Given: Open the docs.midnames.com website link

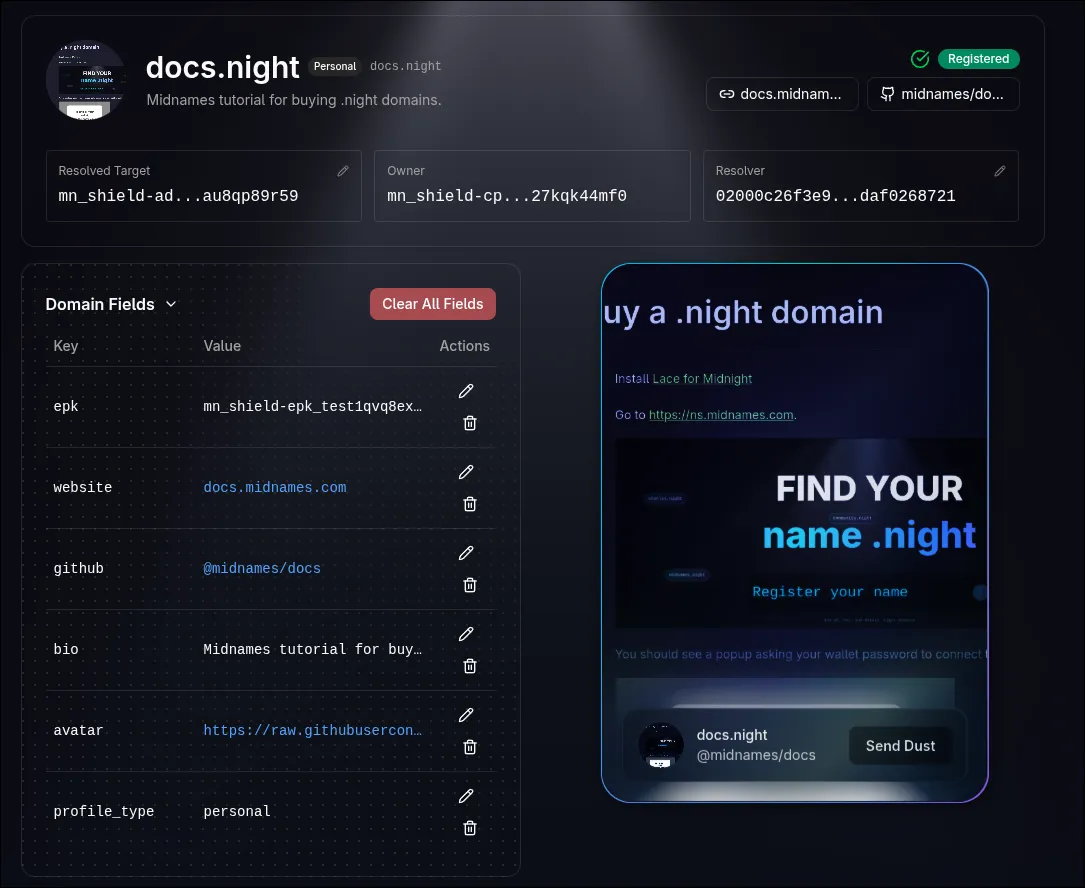Looking at the screenshot, I should click(x=782, y=94).
